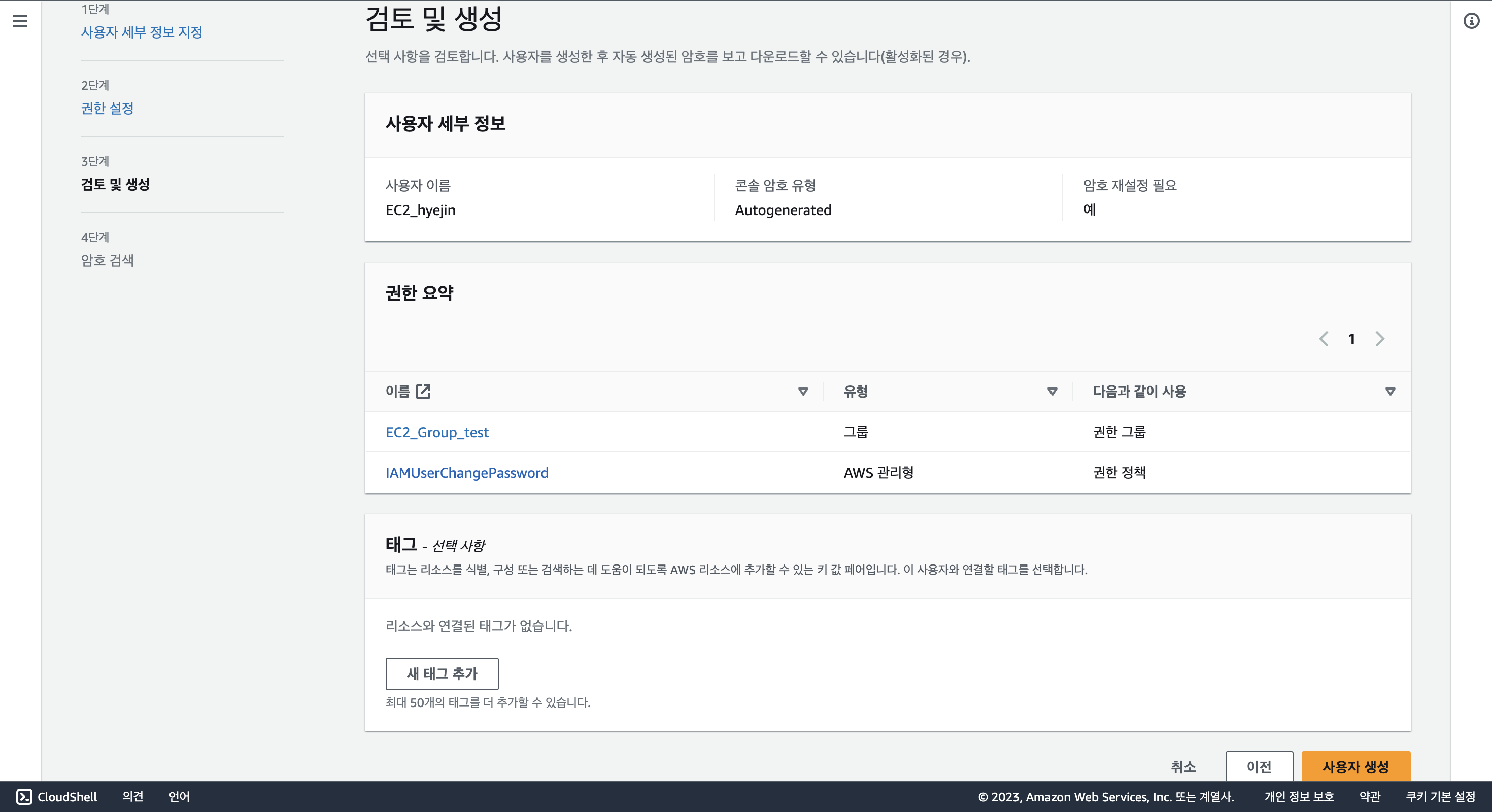Click 취소 to cancel
This screenshot has width=1492, height=812.
coord(1183,767)
